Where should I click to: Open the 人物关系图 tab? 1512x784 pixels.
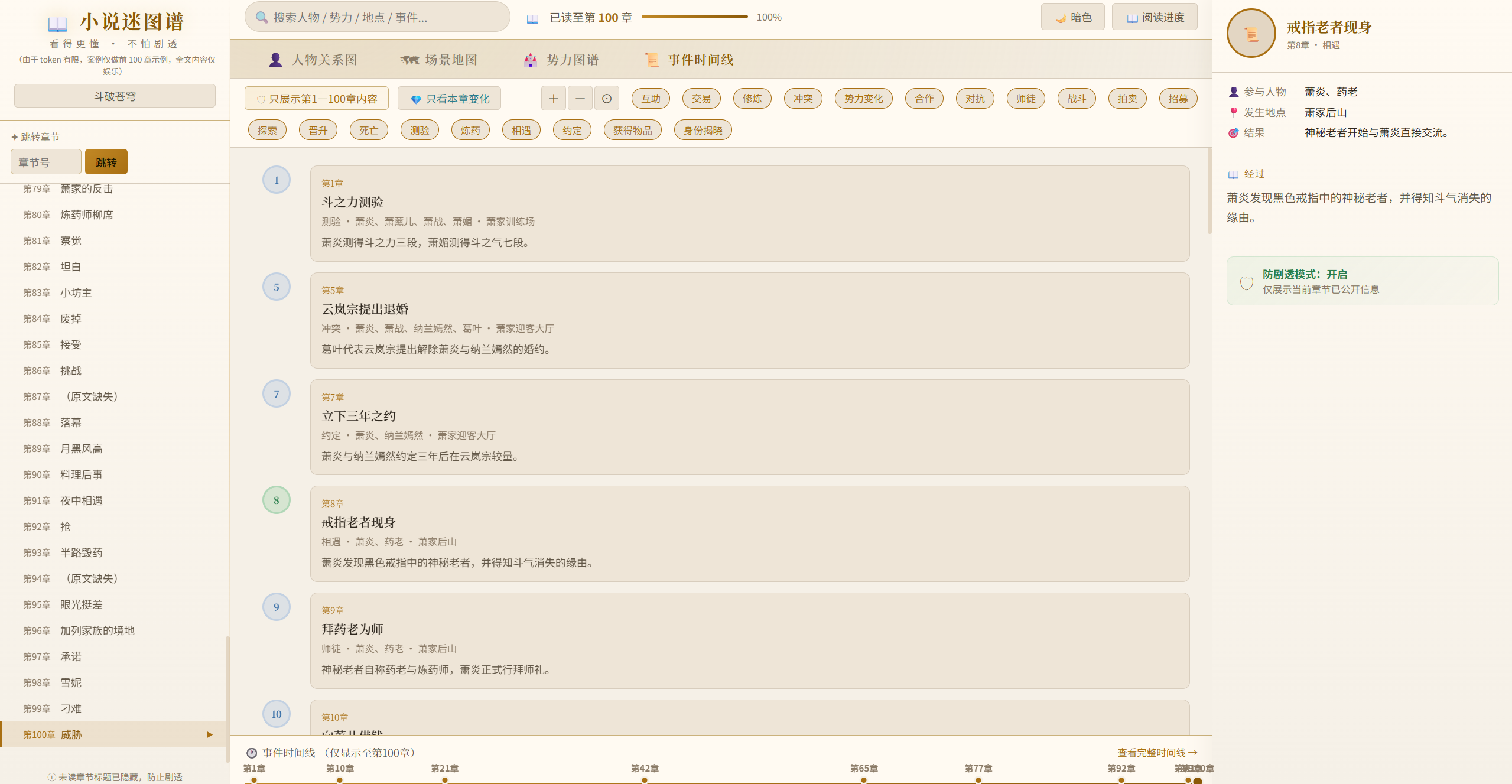pos(313,60)
